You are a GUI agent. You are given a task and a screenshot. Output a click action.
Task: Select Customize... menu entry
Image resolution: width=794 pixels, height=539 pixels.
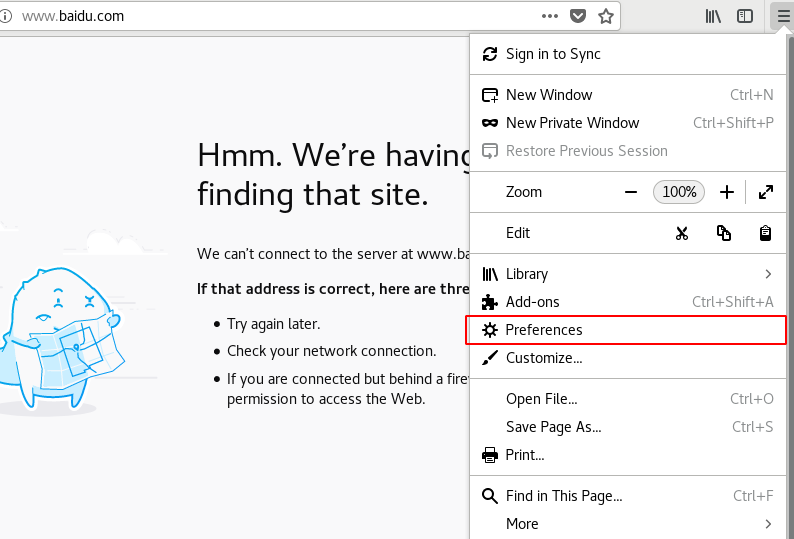[x=628, y=358]
